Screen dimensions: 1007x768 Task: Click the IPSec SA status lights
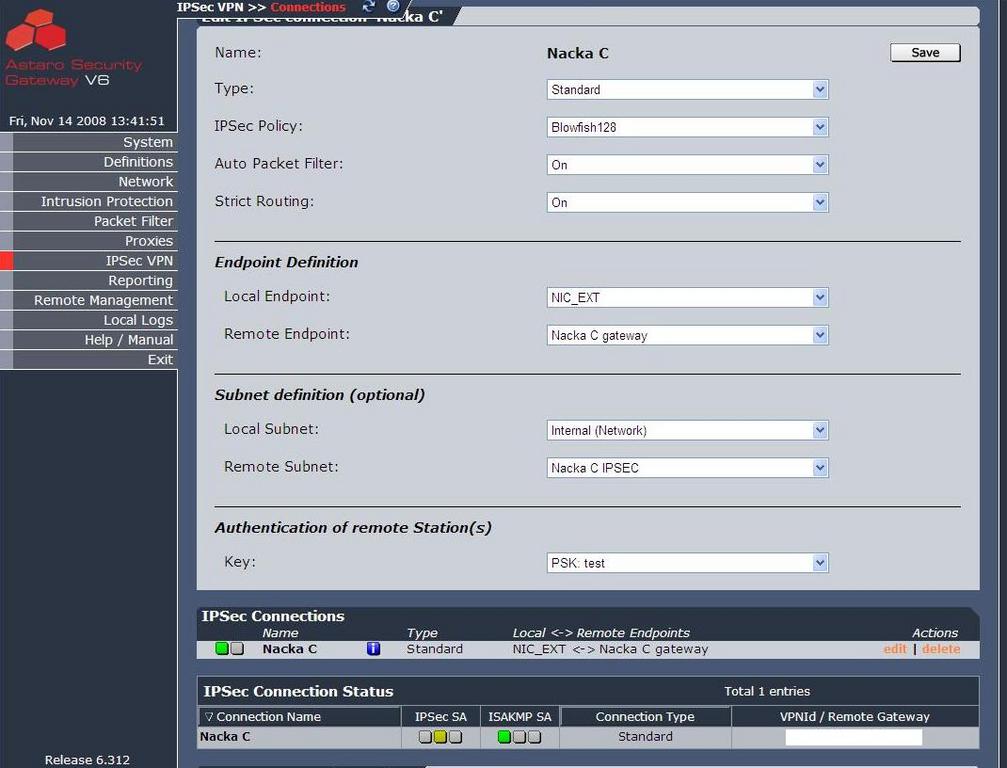coord(440,737)
